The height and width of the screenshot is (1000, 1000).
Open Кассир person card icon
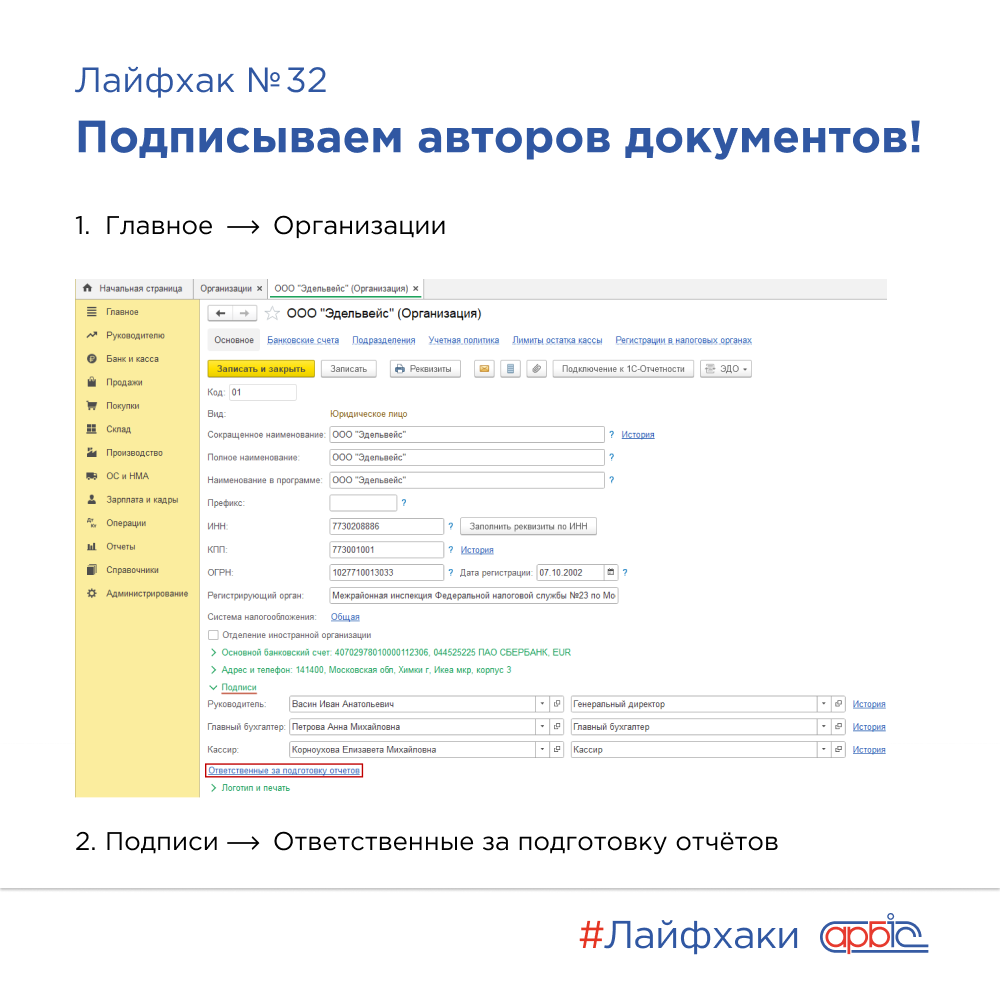[x=557, y=750]
